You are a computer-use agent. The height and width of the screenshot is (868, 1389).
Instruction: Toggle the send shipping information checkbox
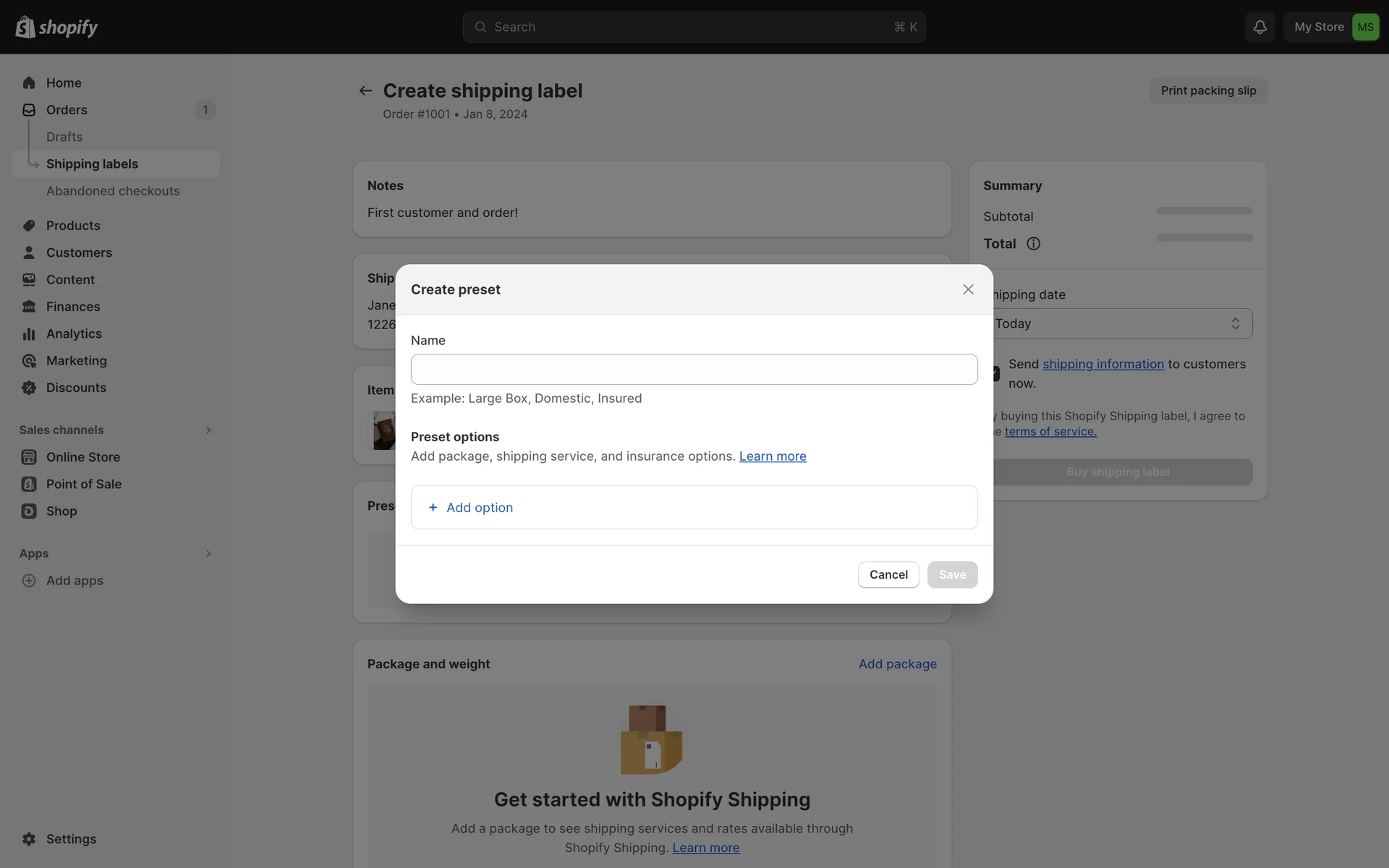(x=996, y=373)
